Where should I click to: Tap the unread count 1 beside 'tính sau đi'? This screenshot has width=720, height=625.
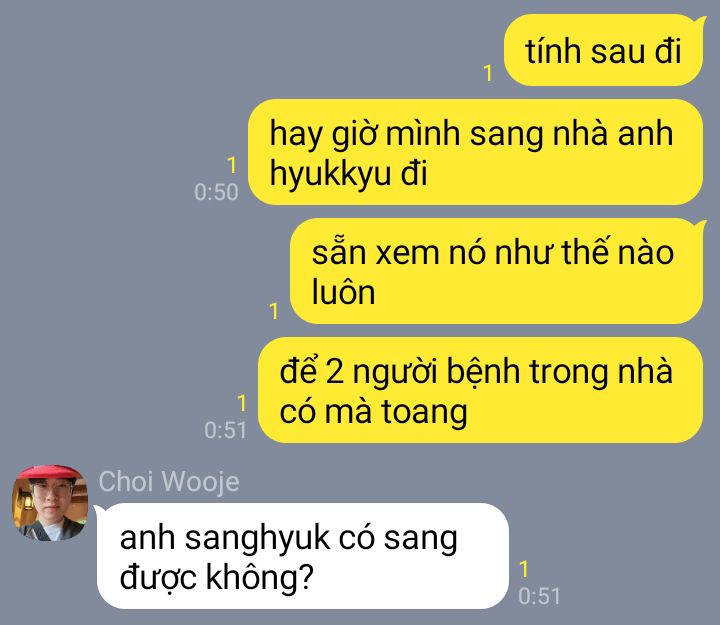(x=488, y=73)
